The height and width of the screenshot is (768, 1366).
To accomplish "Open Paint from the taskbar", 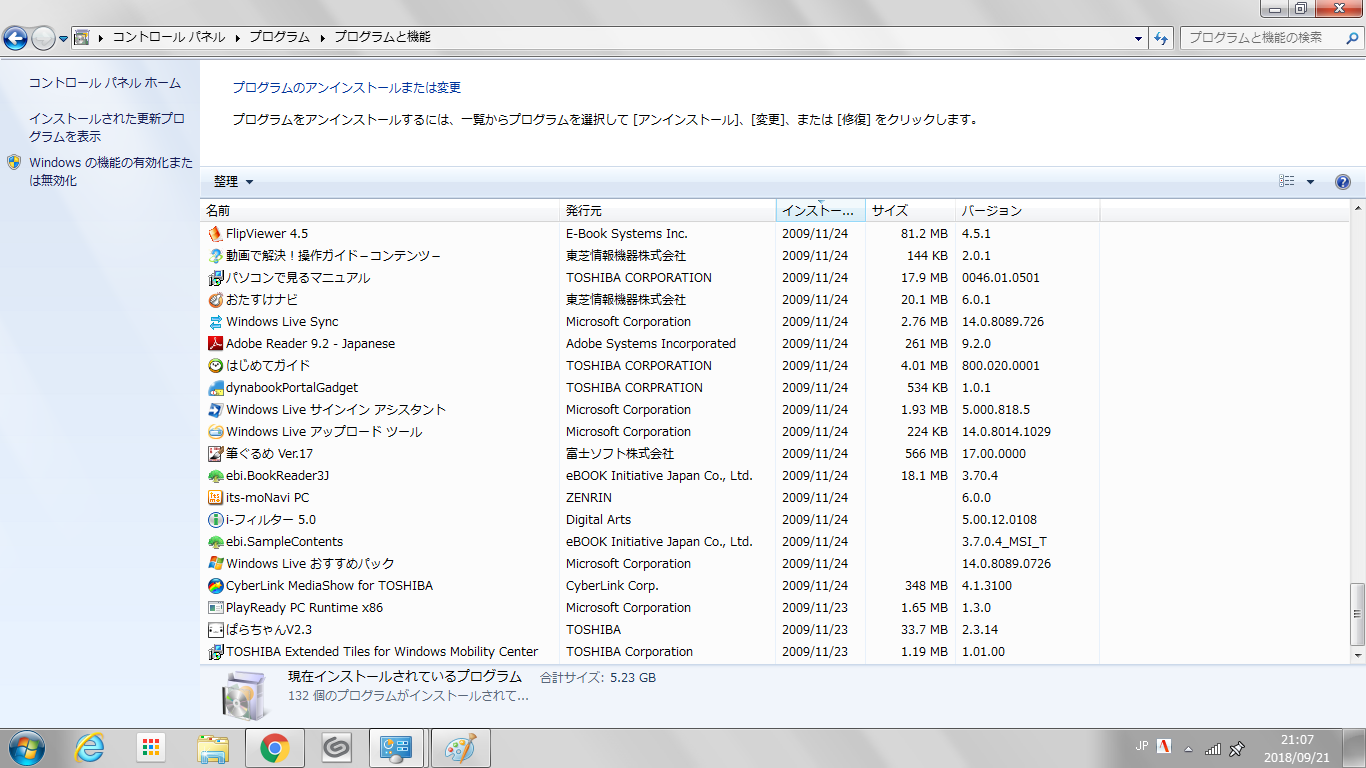I will (x=460, y=747).
